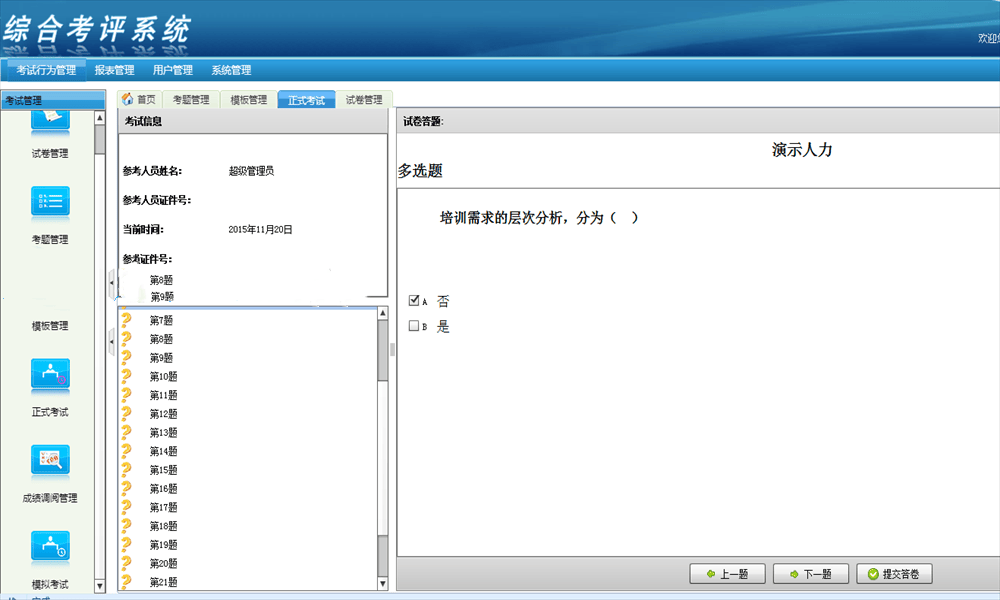Collapse the 考试信息 panel with its side arrow
This screenshot has width=1000, height=600.
[110, 284]
